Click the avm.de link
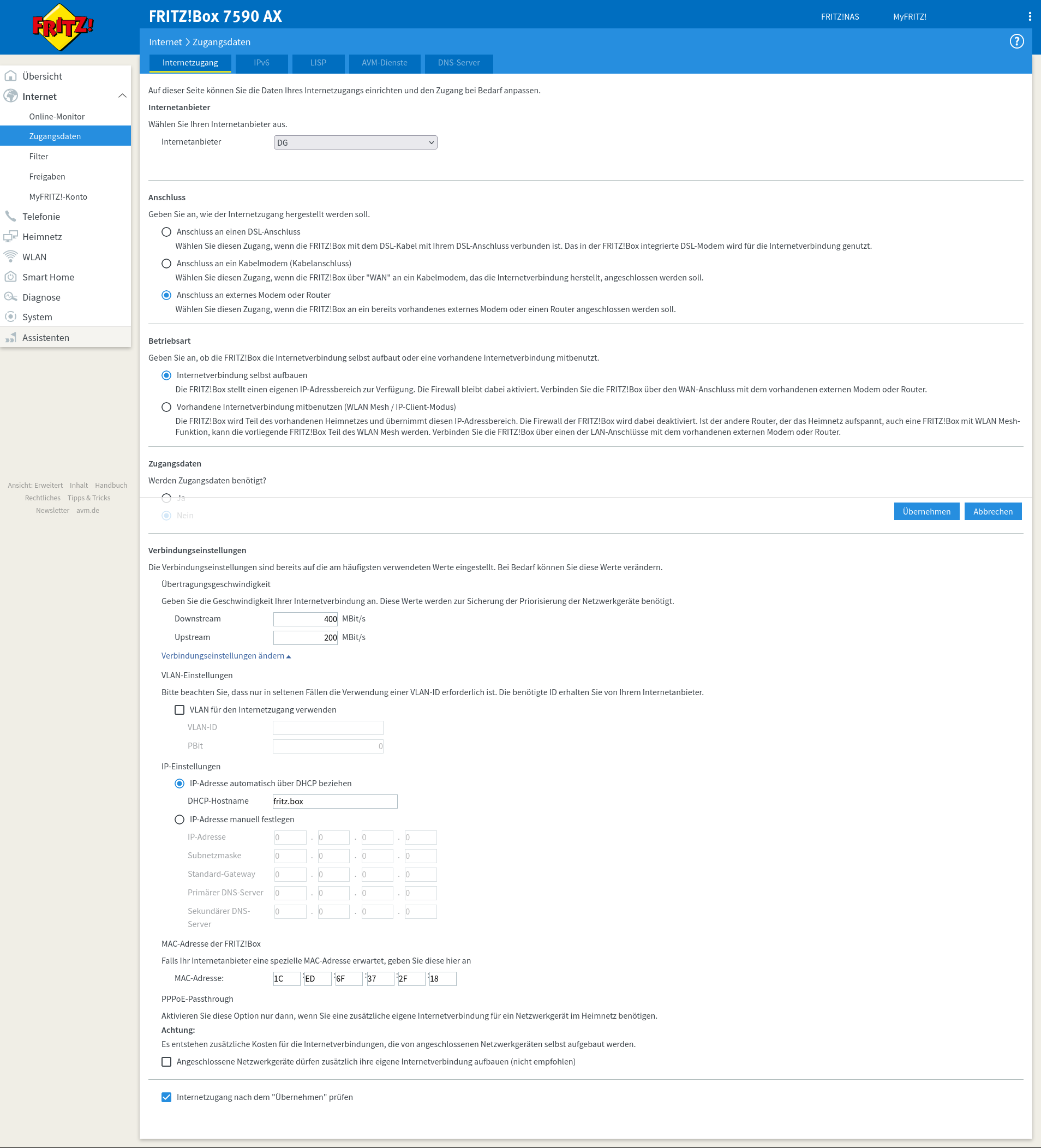 [88, 510]
